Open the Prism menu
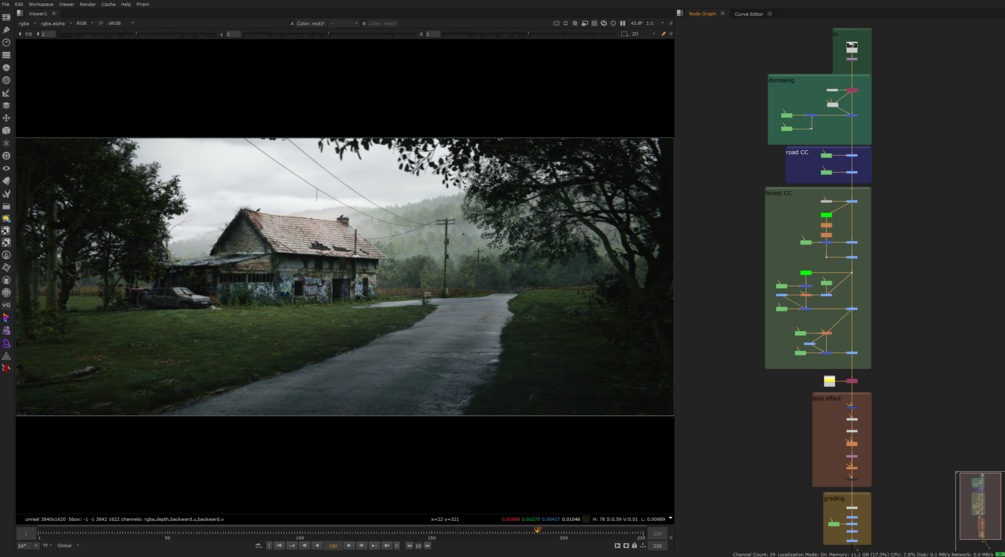The image size is (1005, 557). pyautogui.click(x=142, y=4)
